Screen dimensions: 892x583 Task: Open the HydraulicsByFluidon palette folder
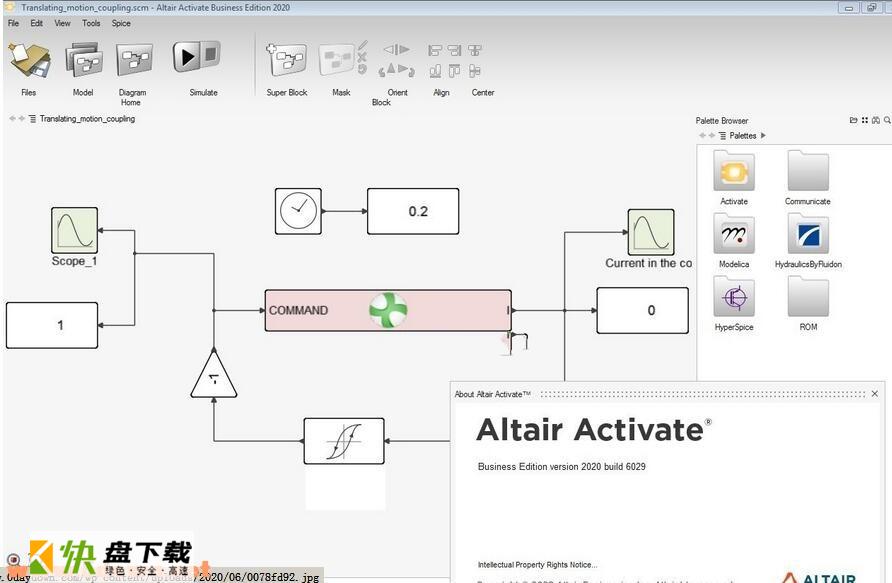pyautogui.click(x=808, y=240)
